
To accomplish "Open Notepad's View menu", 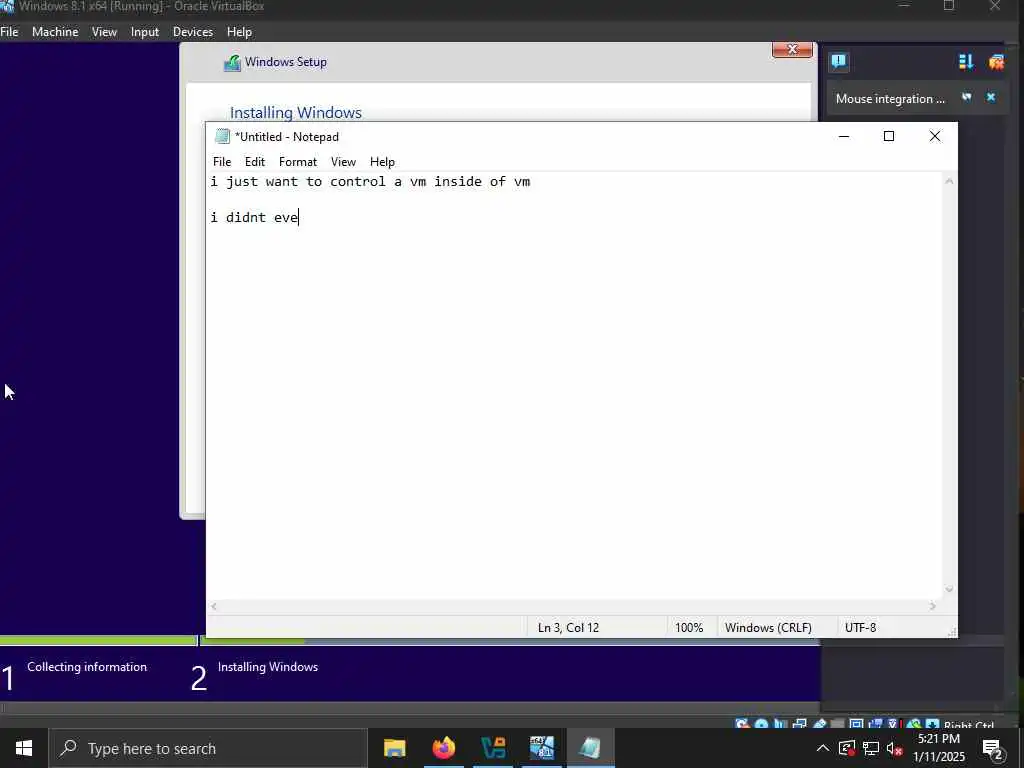I will pos(343,162).
